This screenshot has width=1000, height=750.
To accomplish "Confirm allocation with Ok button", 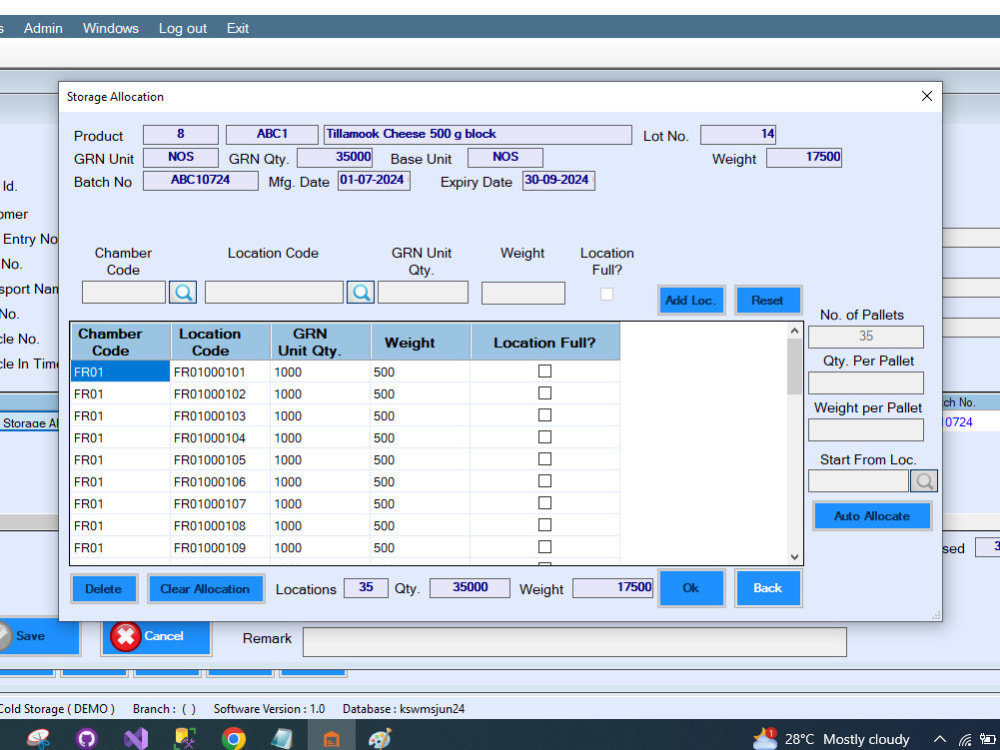I will point(691,587).
